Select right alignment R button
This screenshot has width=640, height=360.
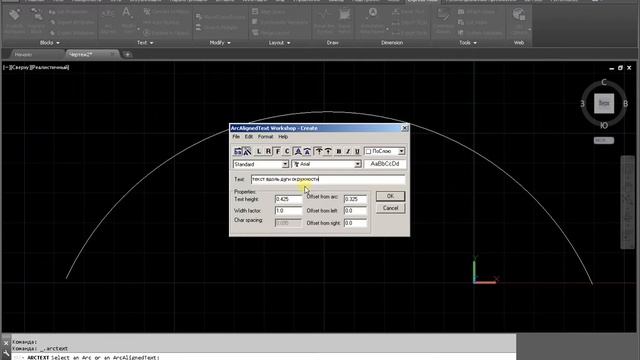(x=268, y=151)
